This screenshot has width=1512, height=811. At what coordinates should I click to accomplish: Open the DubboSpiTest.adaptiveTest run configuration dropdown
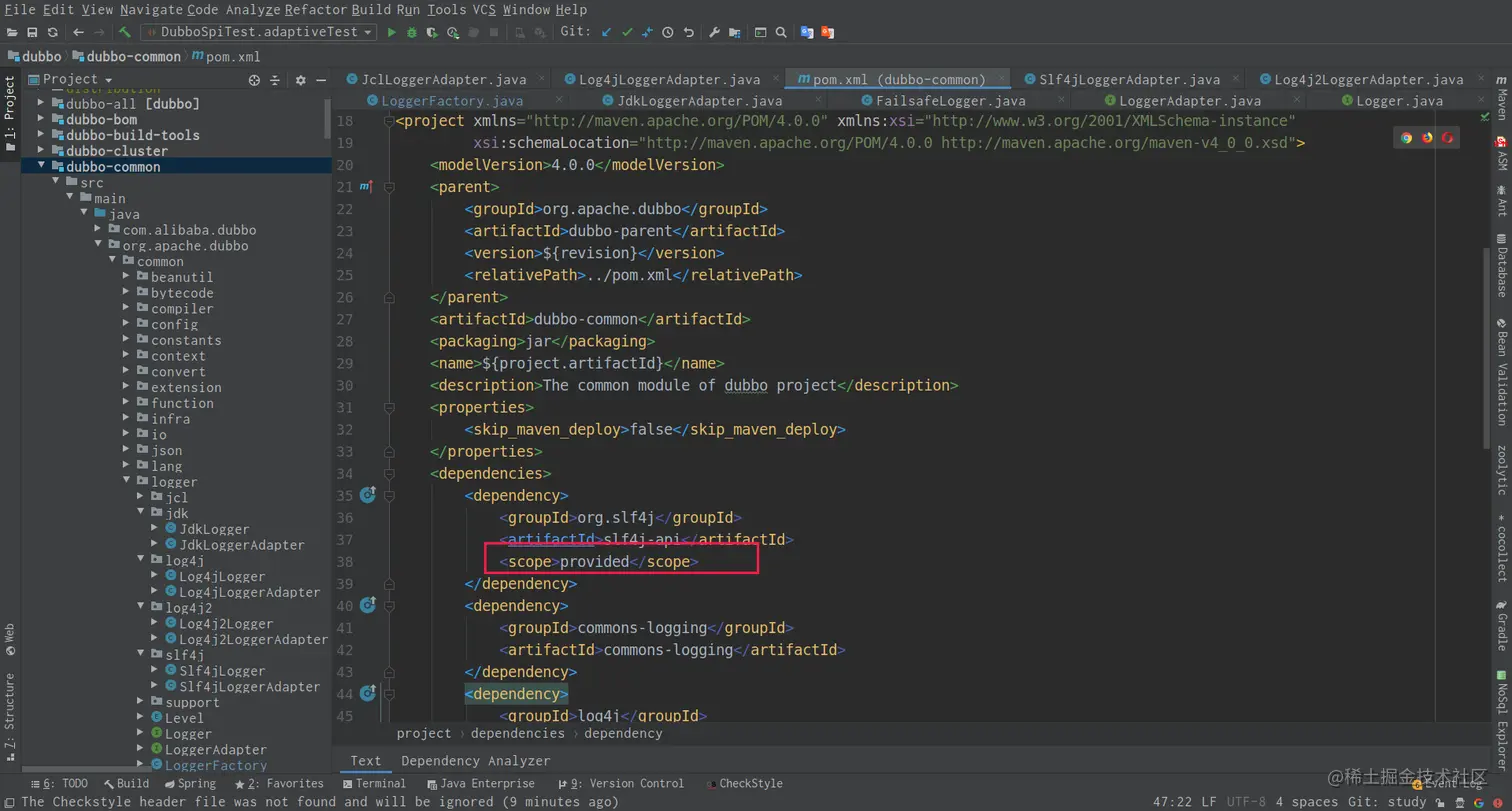pyautogui.click(x=259, y=32)
